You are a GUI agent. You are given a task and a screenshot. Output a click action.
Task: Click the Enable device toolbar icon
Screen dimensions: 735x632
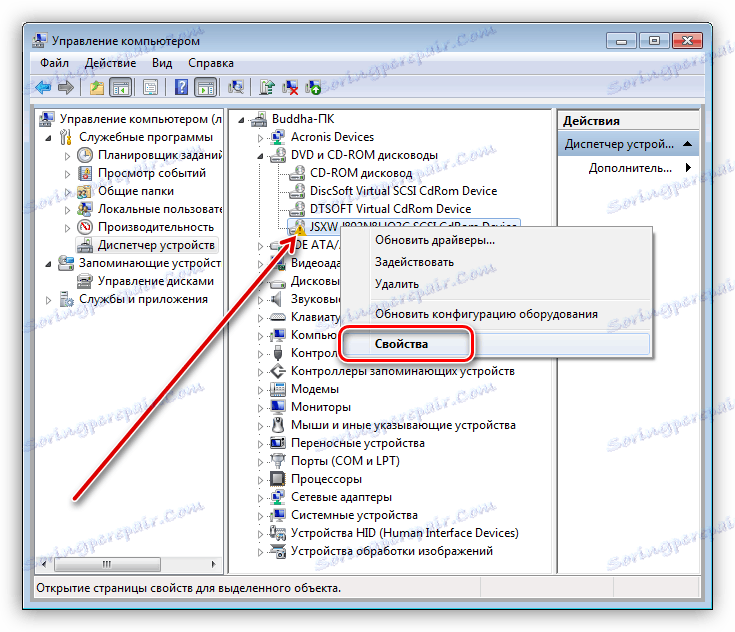tap(313, 87)
